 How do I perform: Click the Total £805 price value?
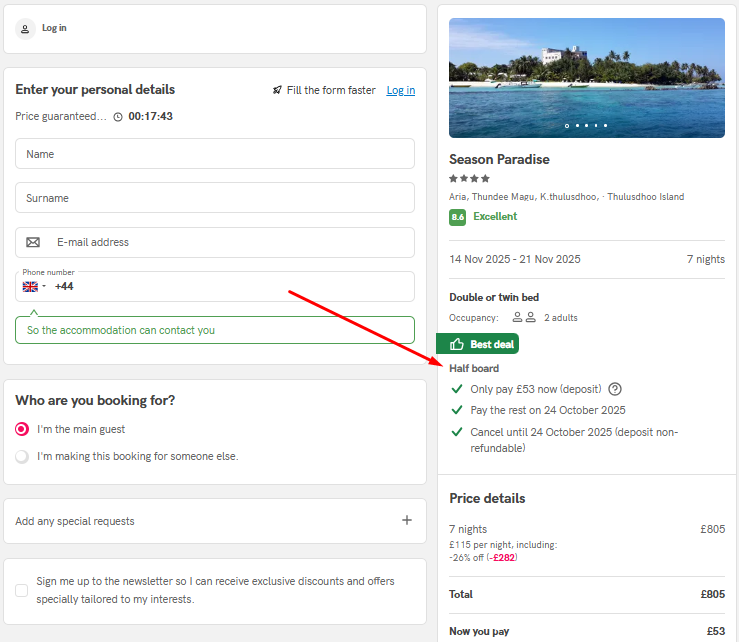713,594
